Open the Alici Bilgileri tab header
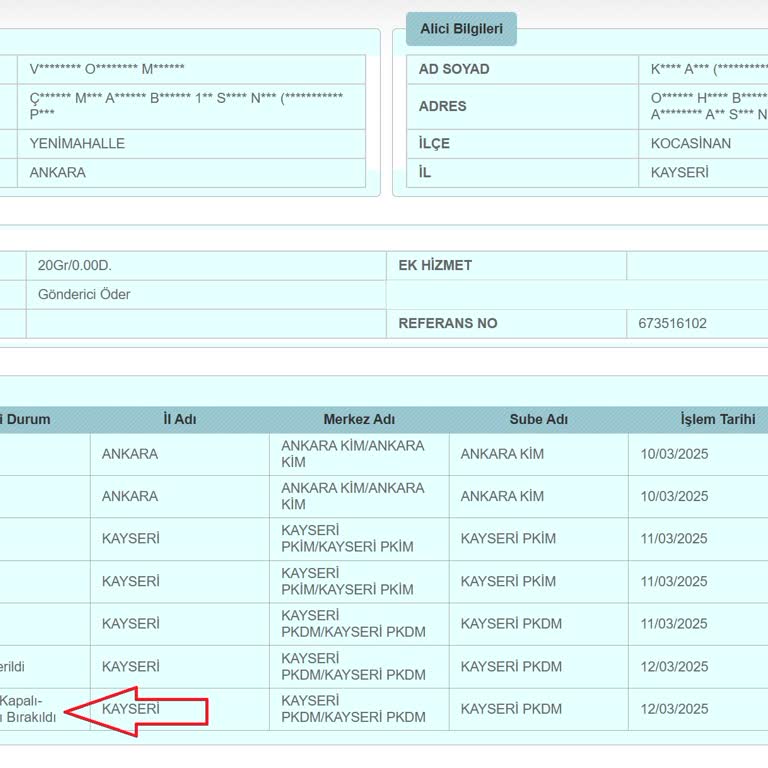This screenshot has height=768, width=768. 461,29
